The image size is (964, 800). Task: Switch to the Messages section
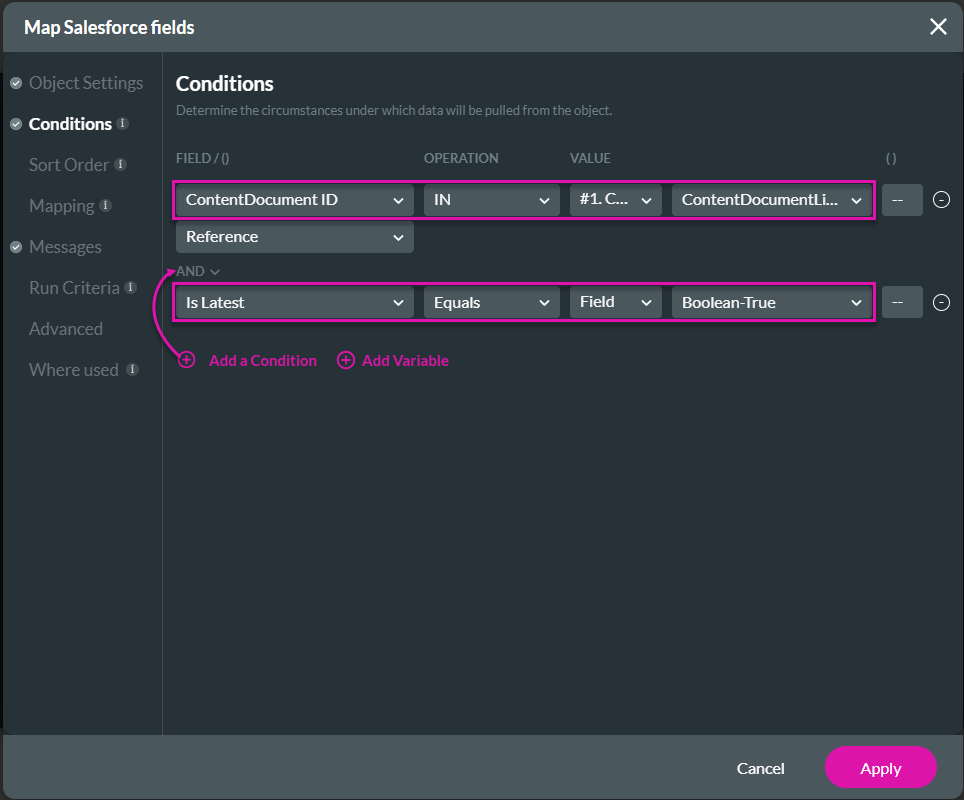(x=65, y=247)
